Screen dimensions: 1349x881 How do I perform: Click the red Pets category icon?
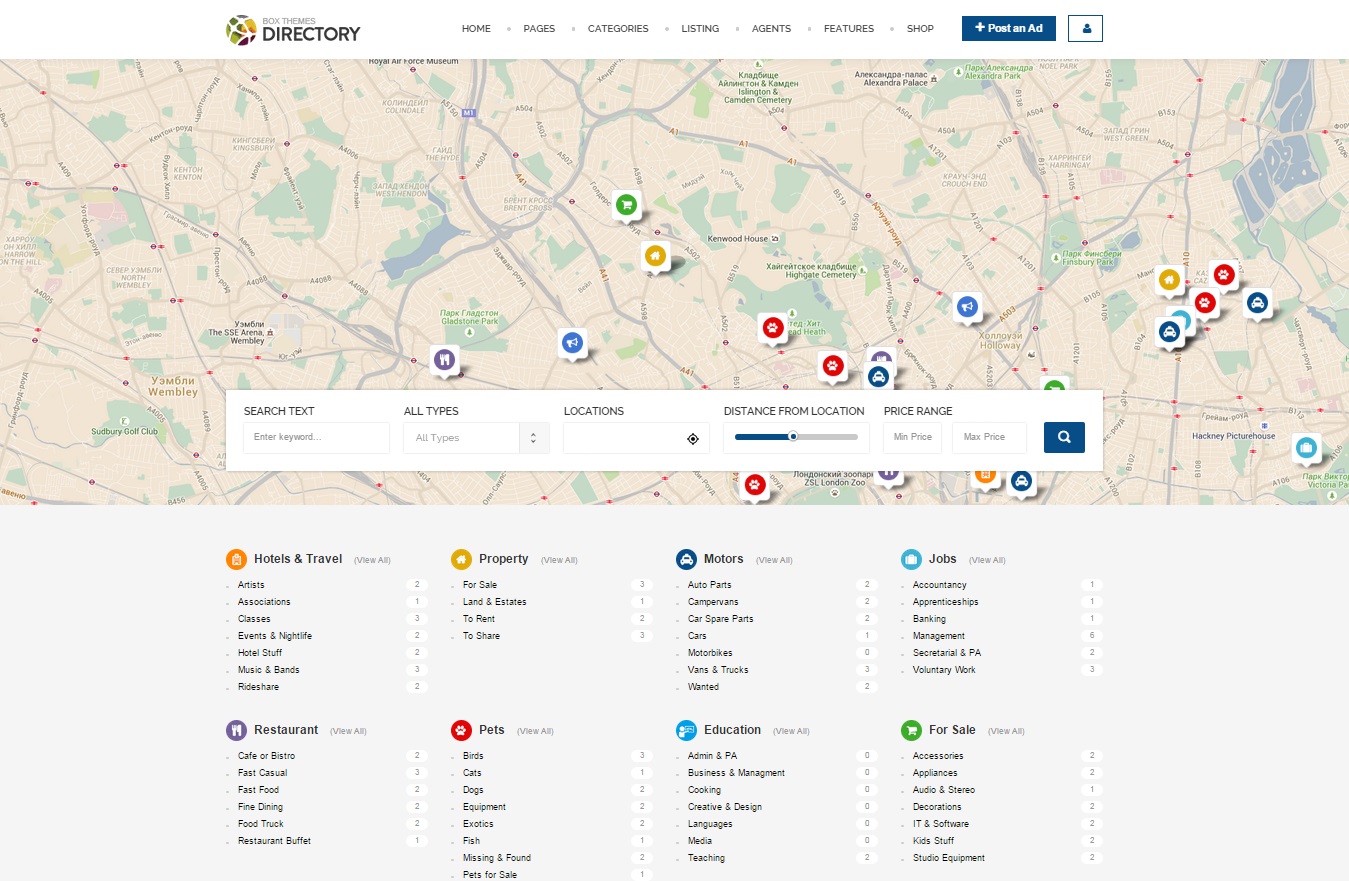click(x=461, y=730)
